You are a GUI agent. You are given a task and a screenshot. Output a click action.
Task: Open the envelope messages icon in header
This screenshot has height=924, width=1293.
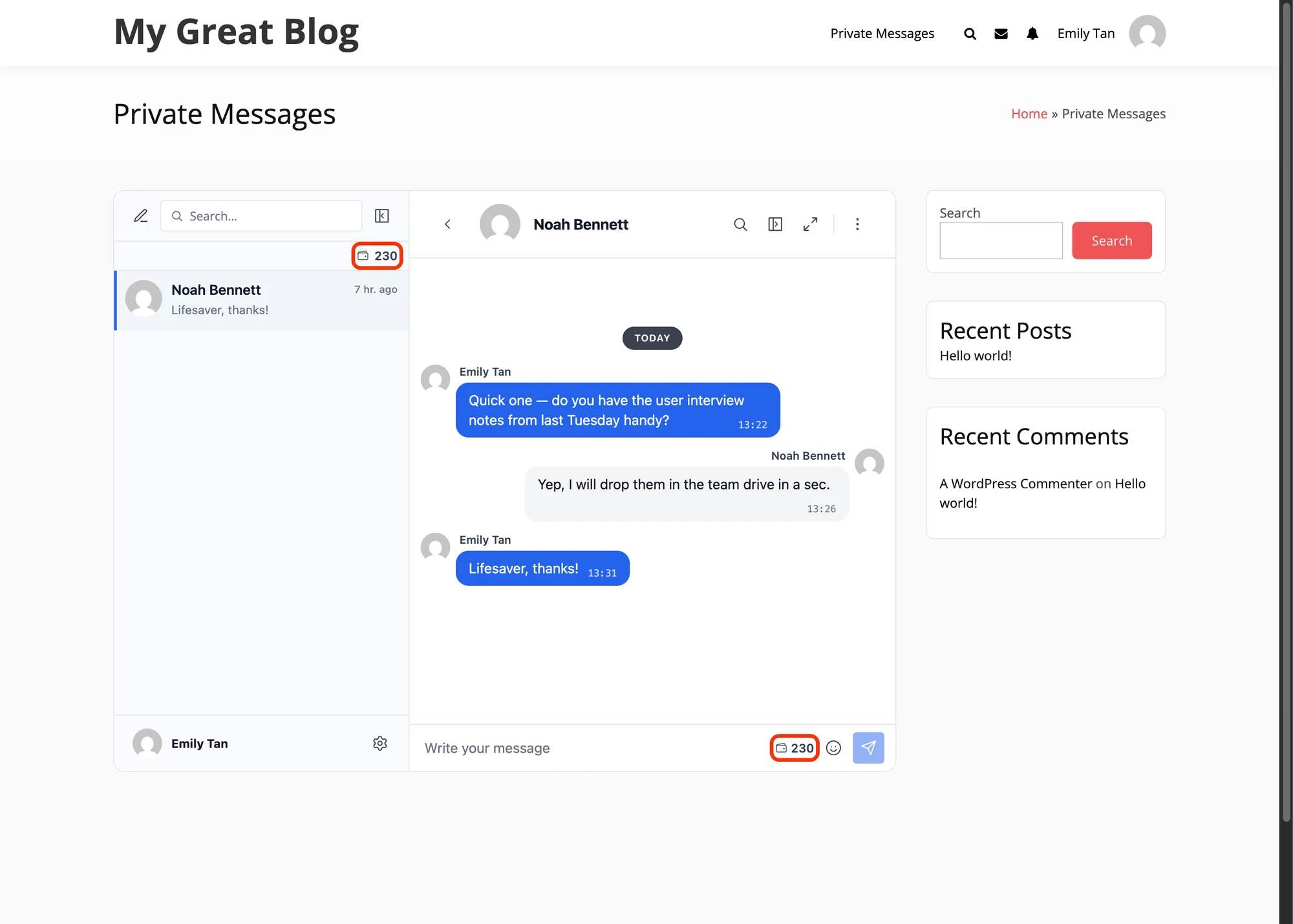coord(1001,34)
